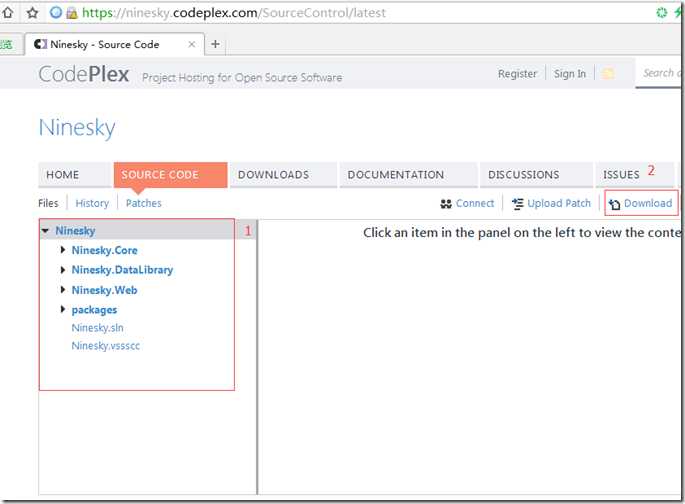
Task: Click the Connect link
Action: point(475,203)
